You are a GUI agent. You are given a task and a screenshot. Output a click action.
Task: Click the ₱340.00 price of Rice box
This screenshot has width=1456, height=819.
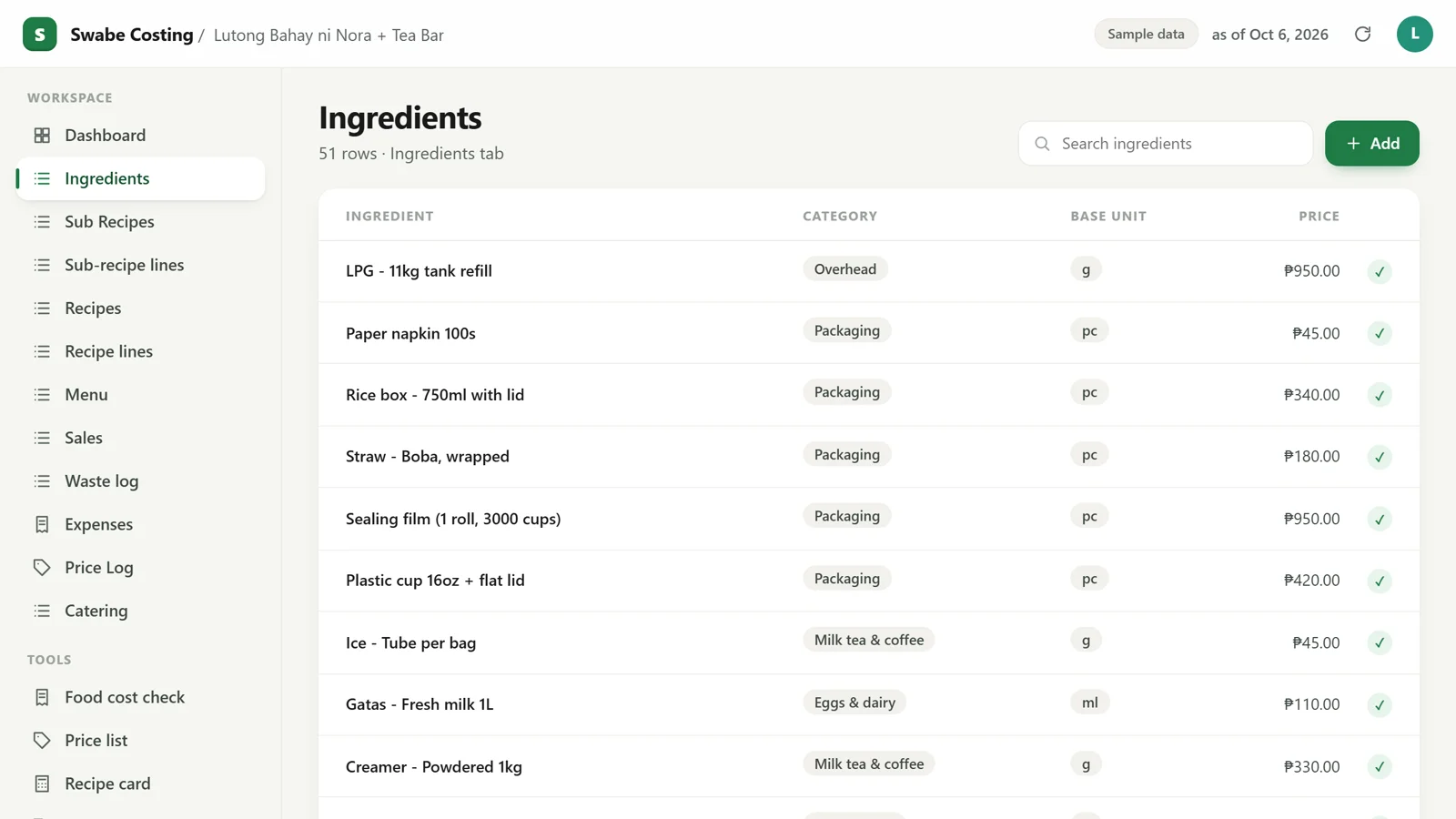[x=1311, y=395]
